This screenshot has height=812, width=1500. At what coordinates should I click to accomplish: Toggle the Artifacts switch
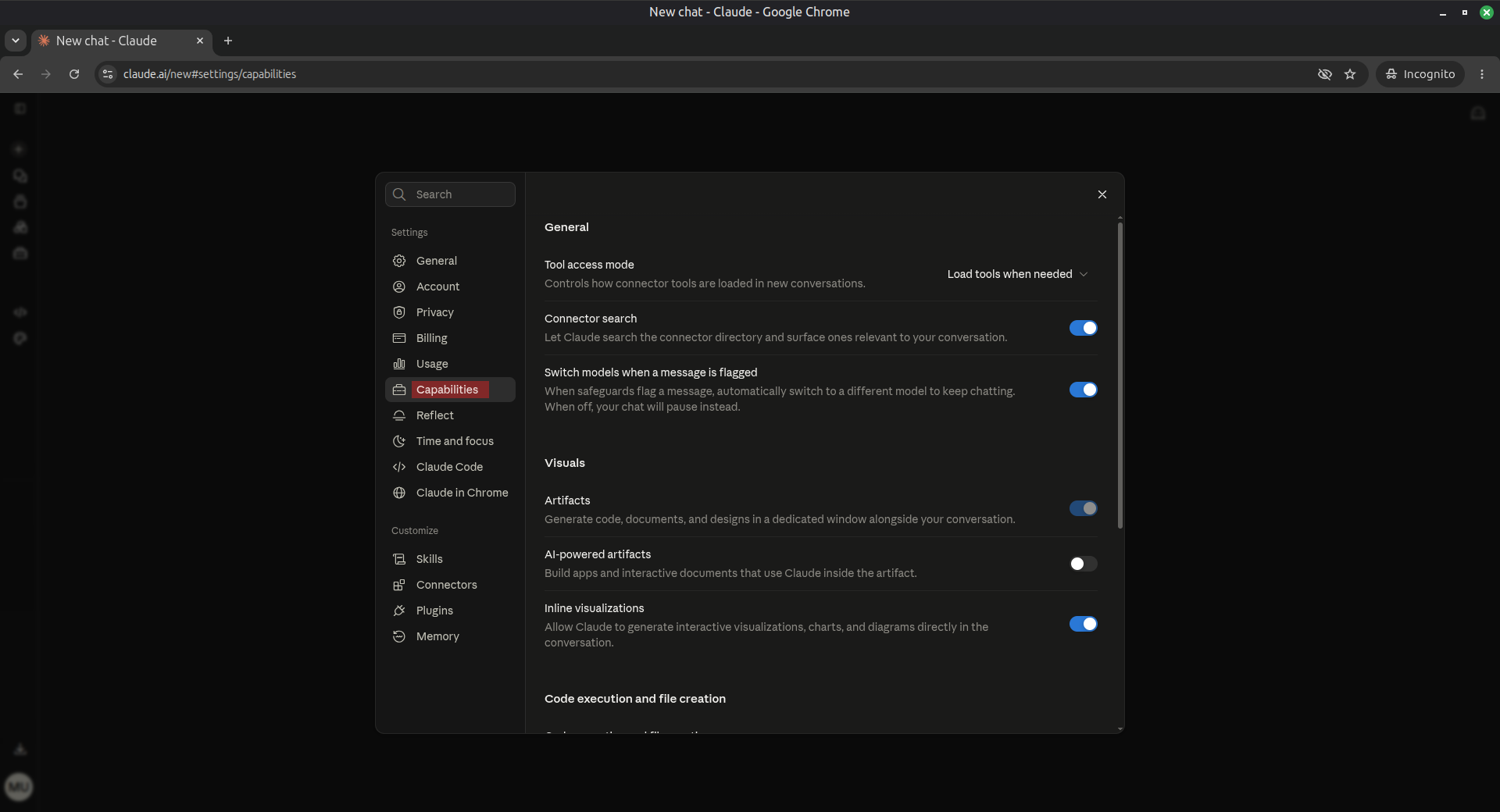click(x=1084, y=508)
